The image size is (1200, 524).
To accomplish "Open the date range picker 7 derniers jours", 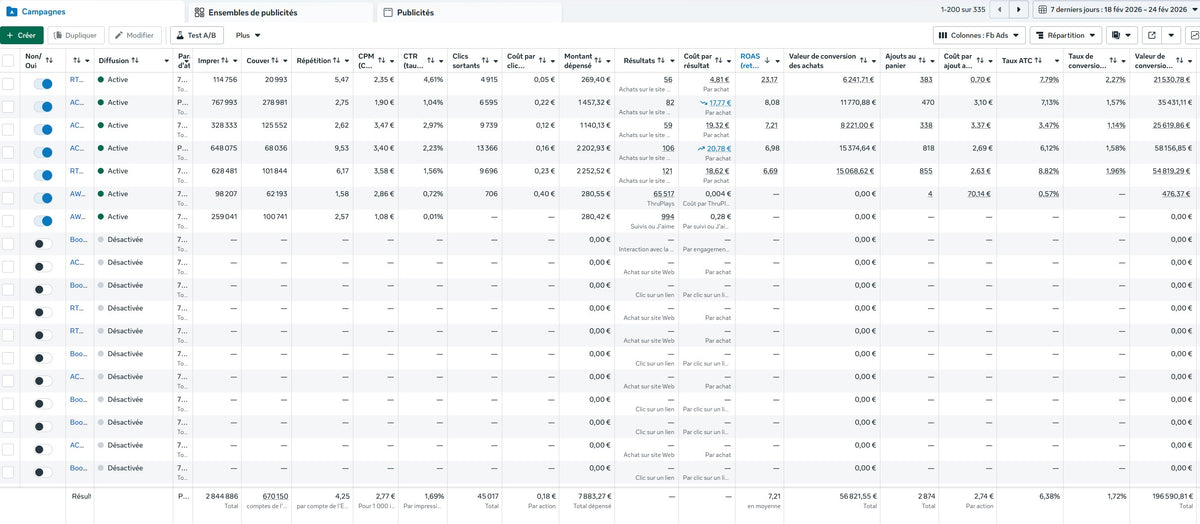I will (x=1115, y=10).
